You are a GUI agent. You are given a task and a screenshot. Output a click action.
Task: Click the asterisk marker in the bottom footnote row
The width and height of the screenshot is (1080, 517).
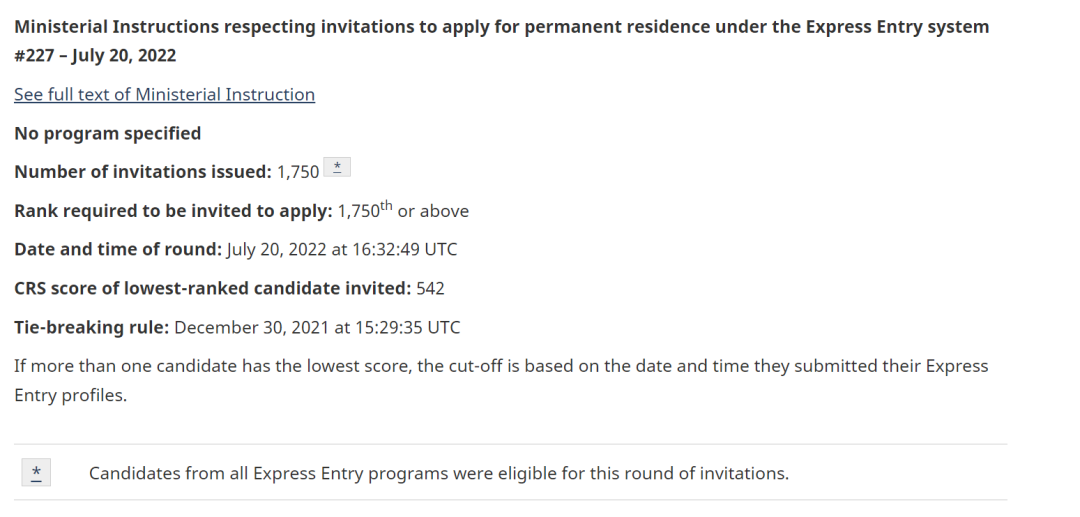36,472
